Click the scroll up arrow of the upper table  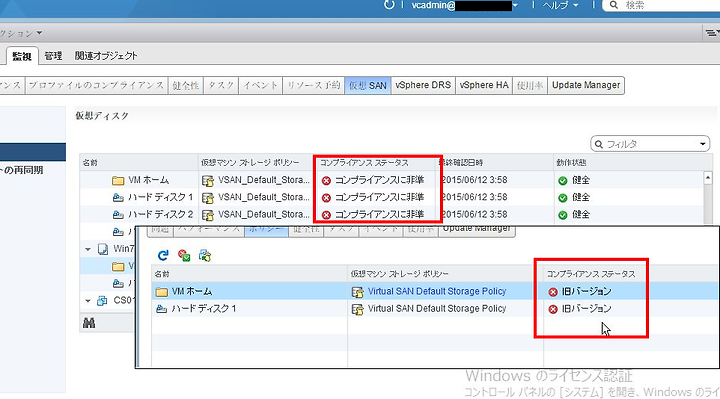(708, 178)
